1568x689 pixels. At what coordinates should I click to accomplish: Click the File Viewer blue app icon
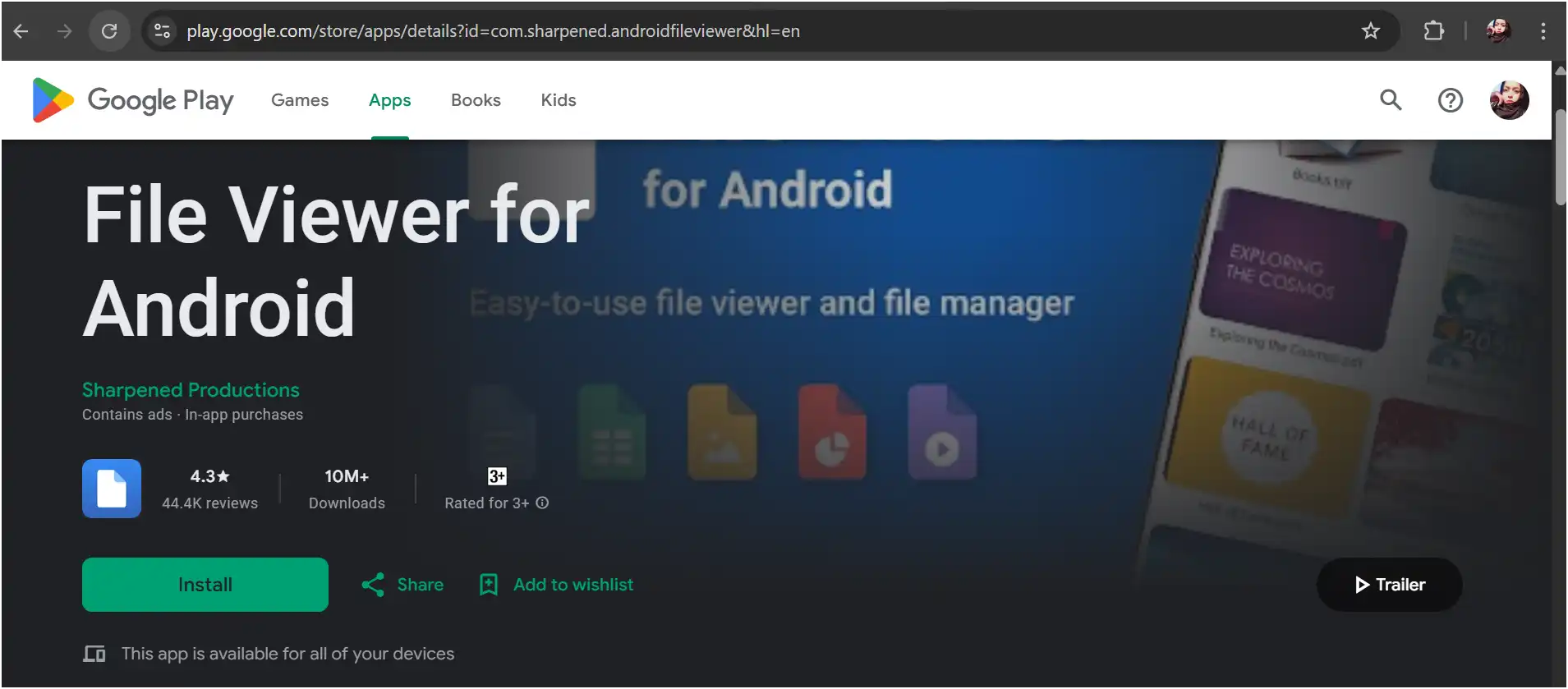112,489
